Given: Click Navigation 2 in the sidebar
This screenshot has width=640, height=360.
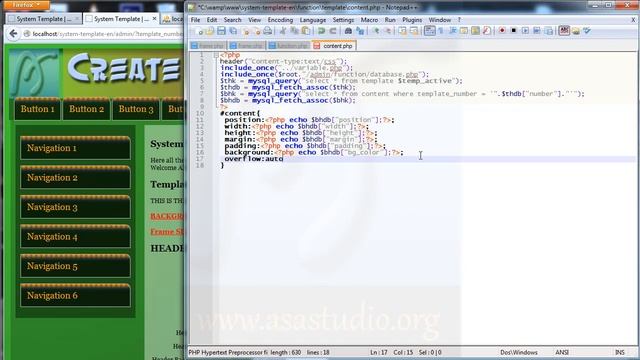Looking at the screenshot, I should click(76, 178).
